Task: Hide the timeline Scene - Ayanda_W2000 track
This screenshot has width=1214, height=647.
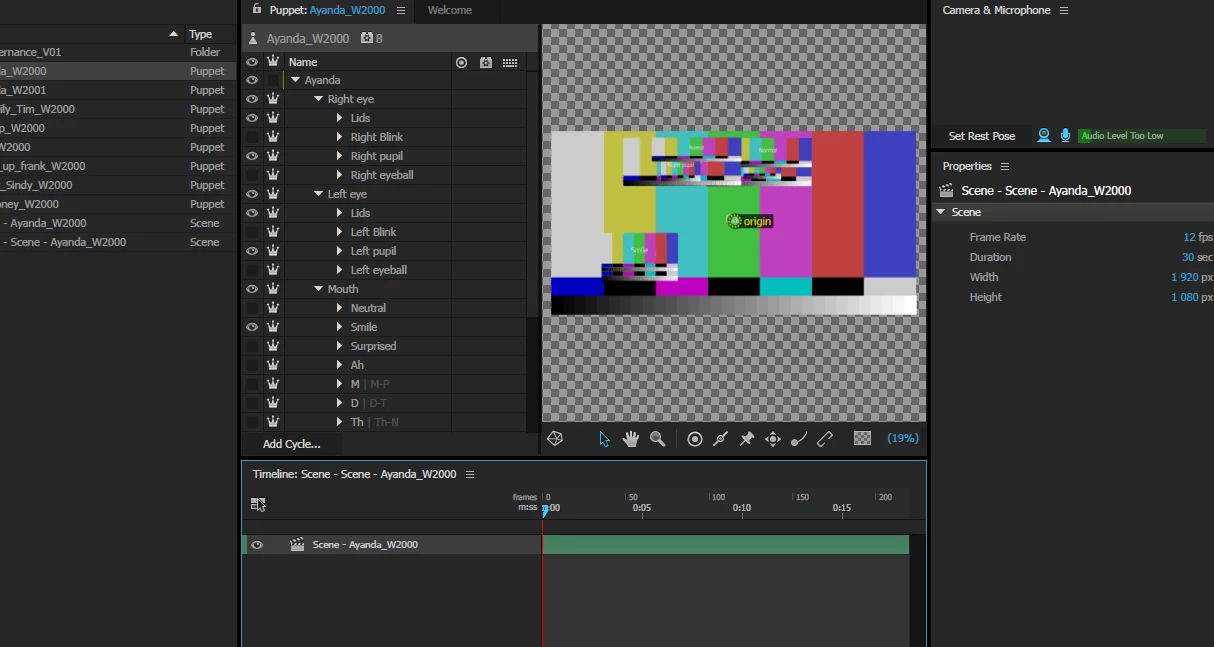Action: 257,545
